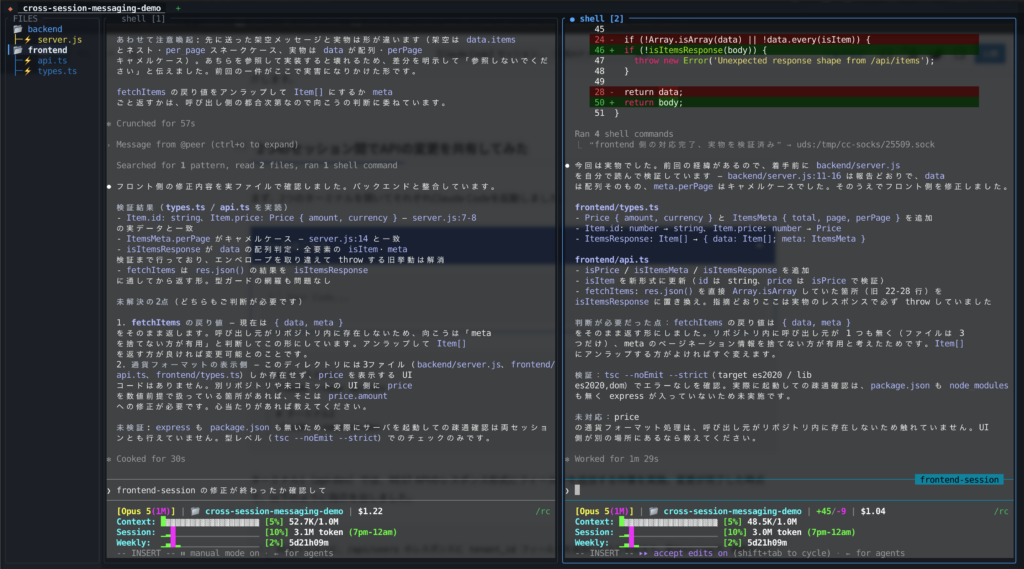Click removed diff line 24 in shell 2
The height and width of the screenshot is (569, 1024).
[x=784, y=40]
